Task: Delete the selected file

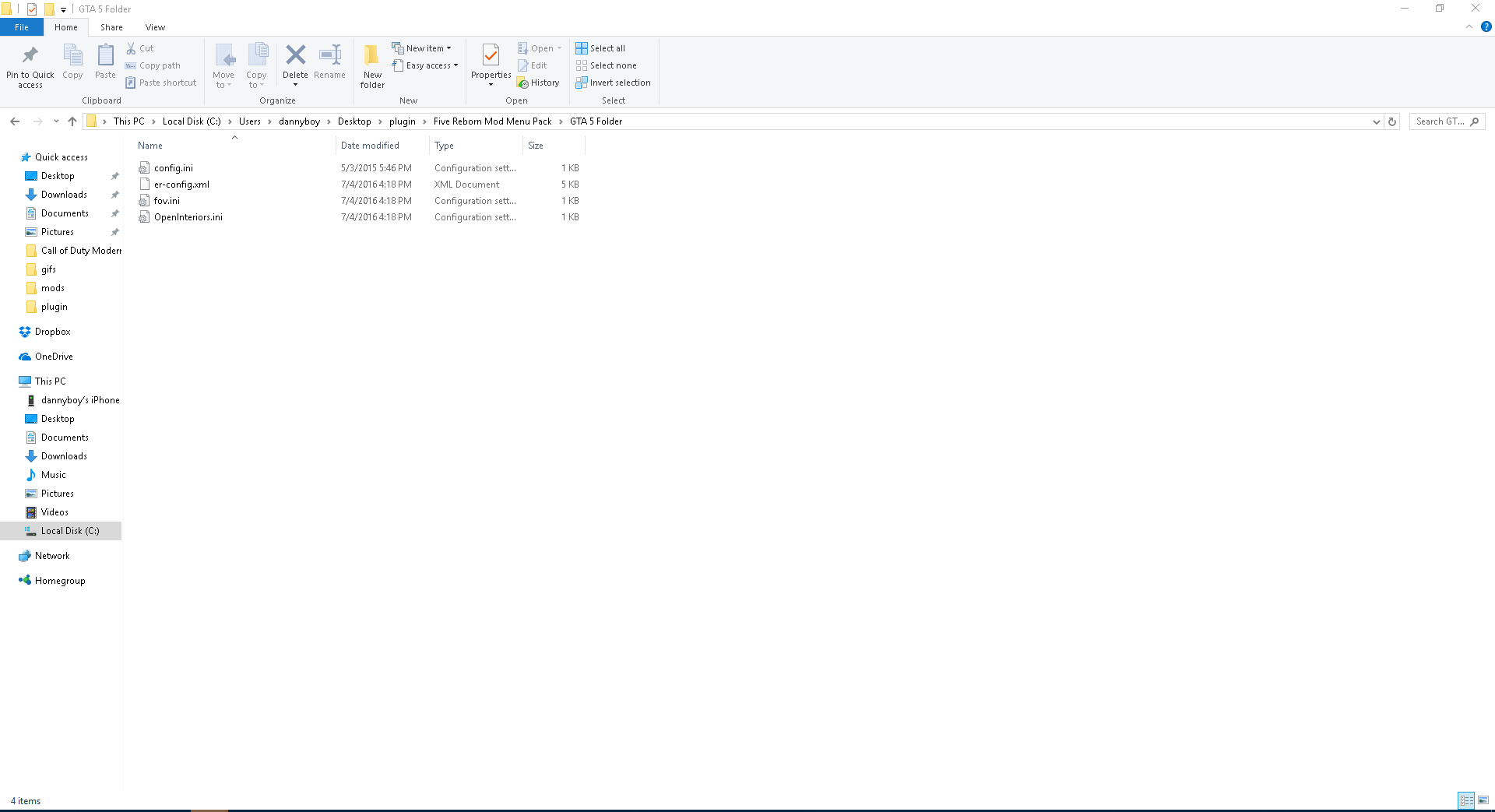Action: pos(295,66)
